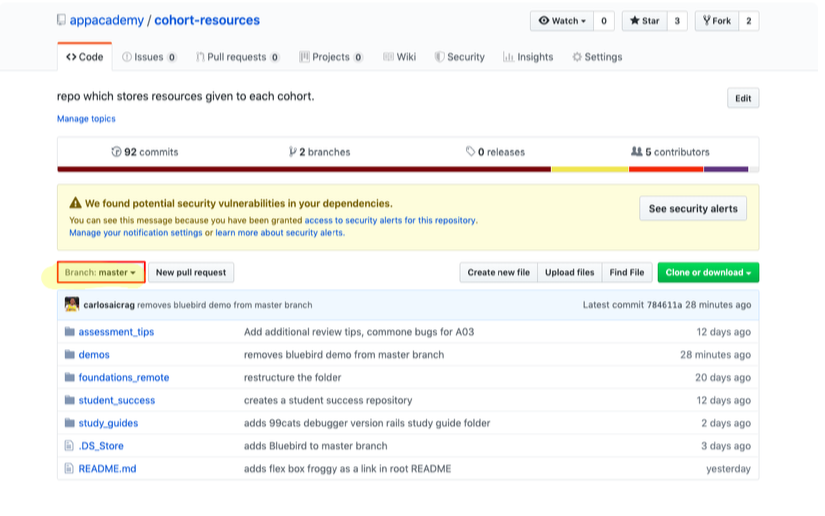
Task: Open the cohort-resources repo link
Action: (x=207, y=20)
